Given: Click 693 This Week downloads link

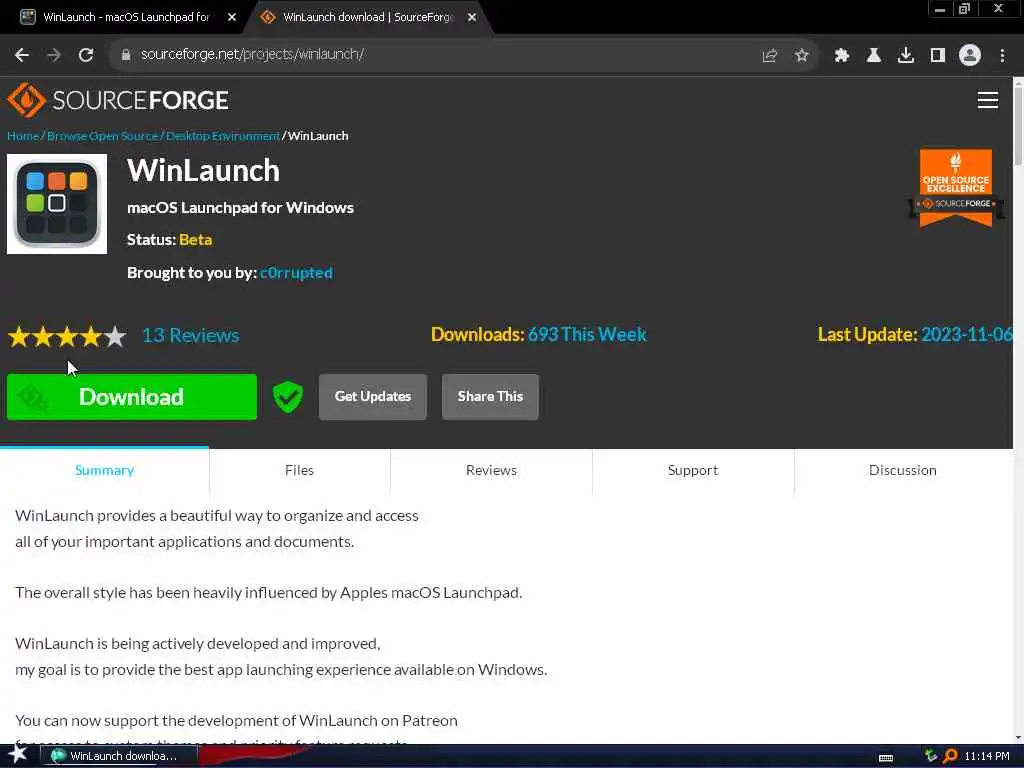Looking at the screenshot, I should 587,334.
